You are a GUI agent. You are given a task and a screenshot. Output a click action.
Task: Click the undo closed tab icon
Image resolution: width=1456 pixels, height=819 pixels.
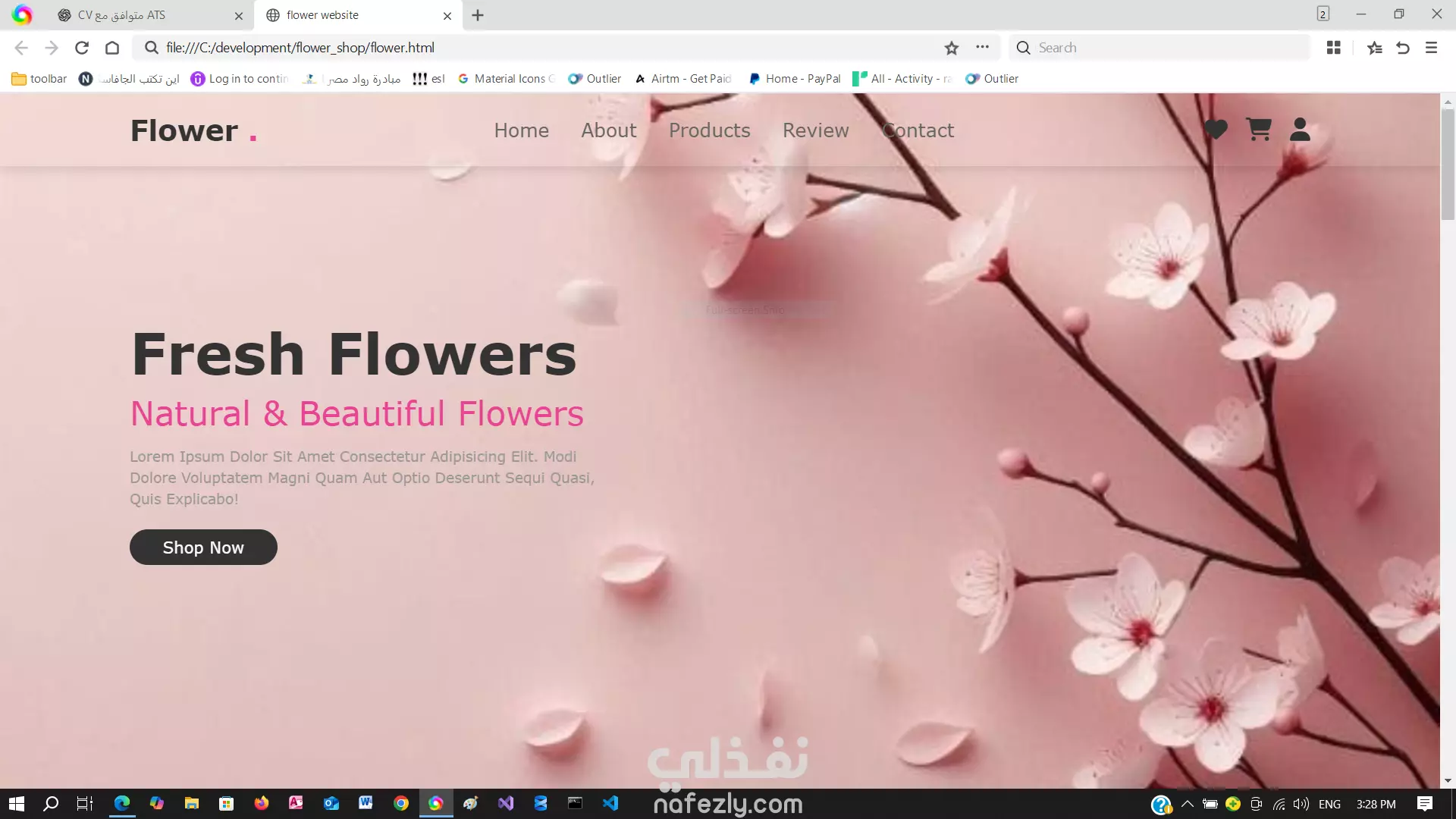(1402, 48)
